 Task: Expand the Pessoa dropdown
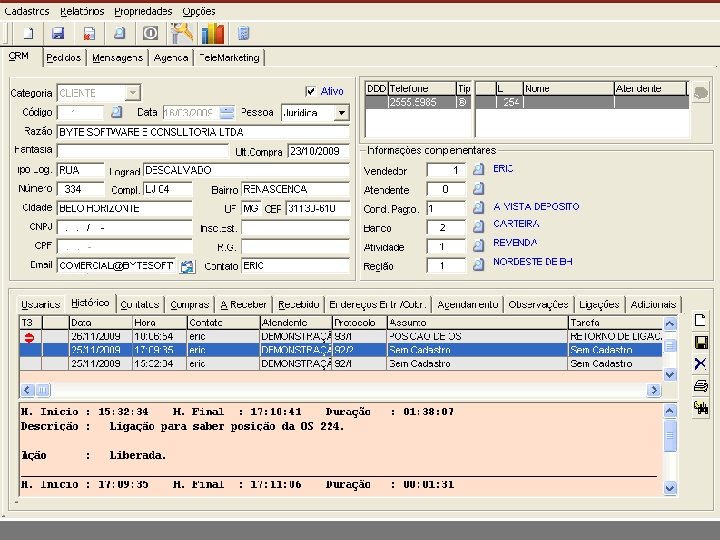341,113
